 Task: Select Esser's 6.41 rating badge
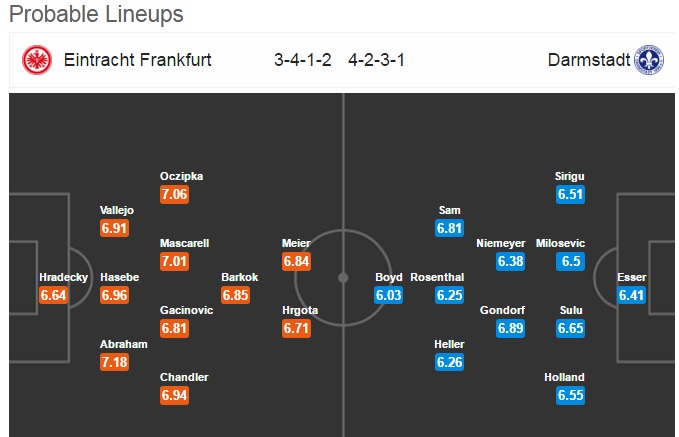coord(633,295)
